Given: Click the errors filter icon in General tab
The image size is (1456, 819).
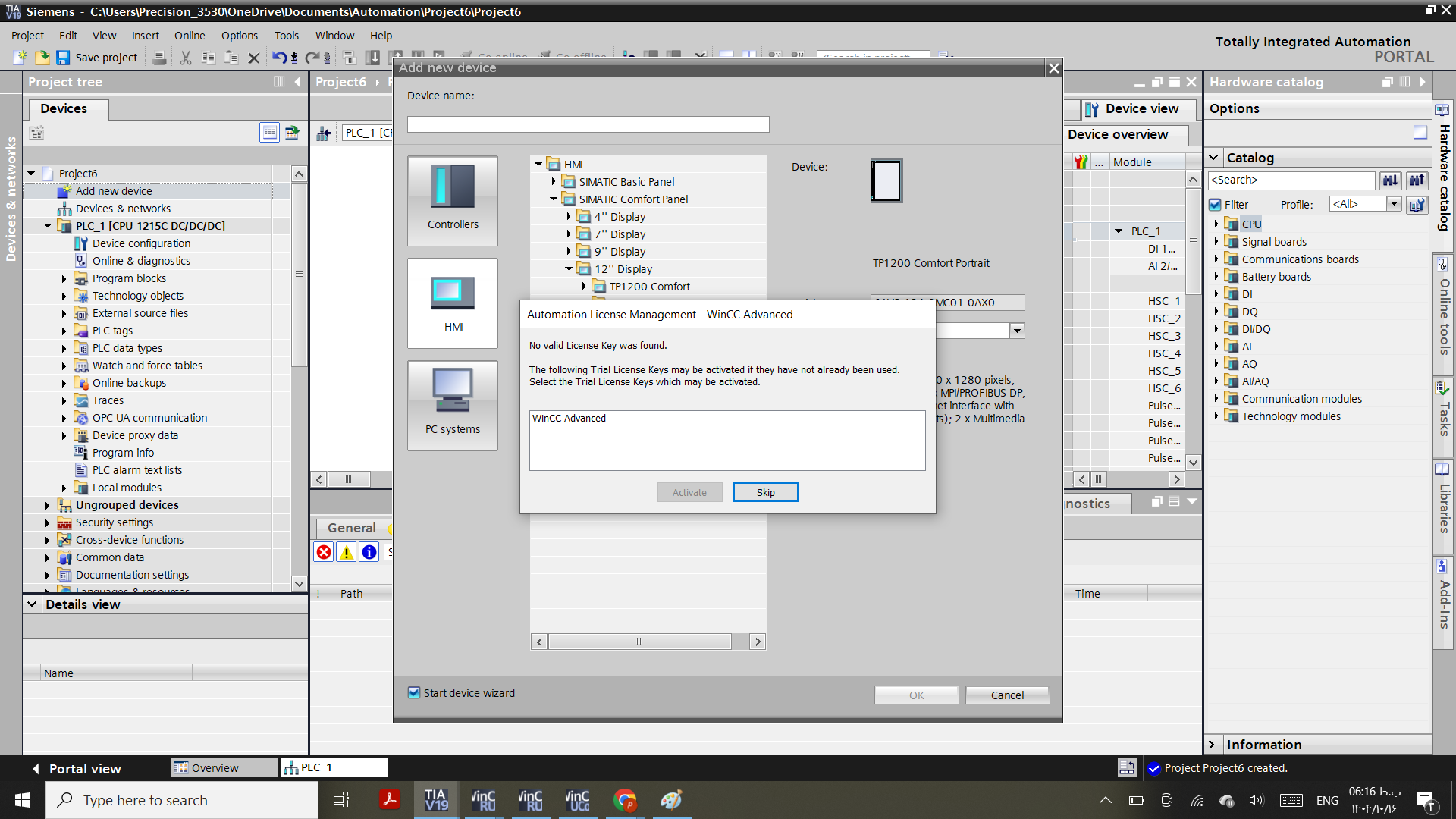Looking at the screenshot, I should tap(324, 552).
